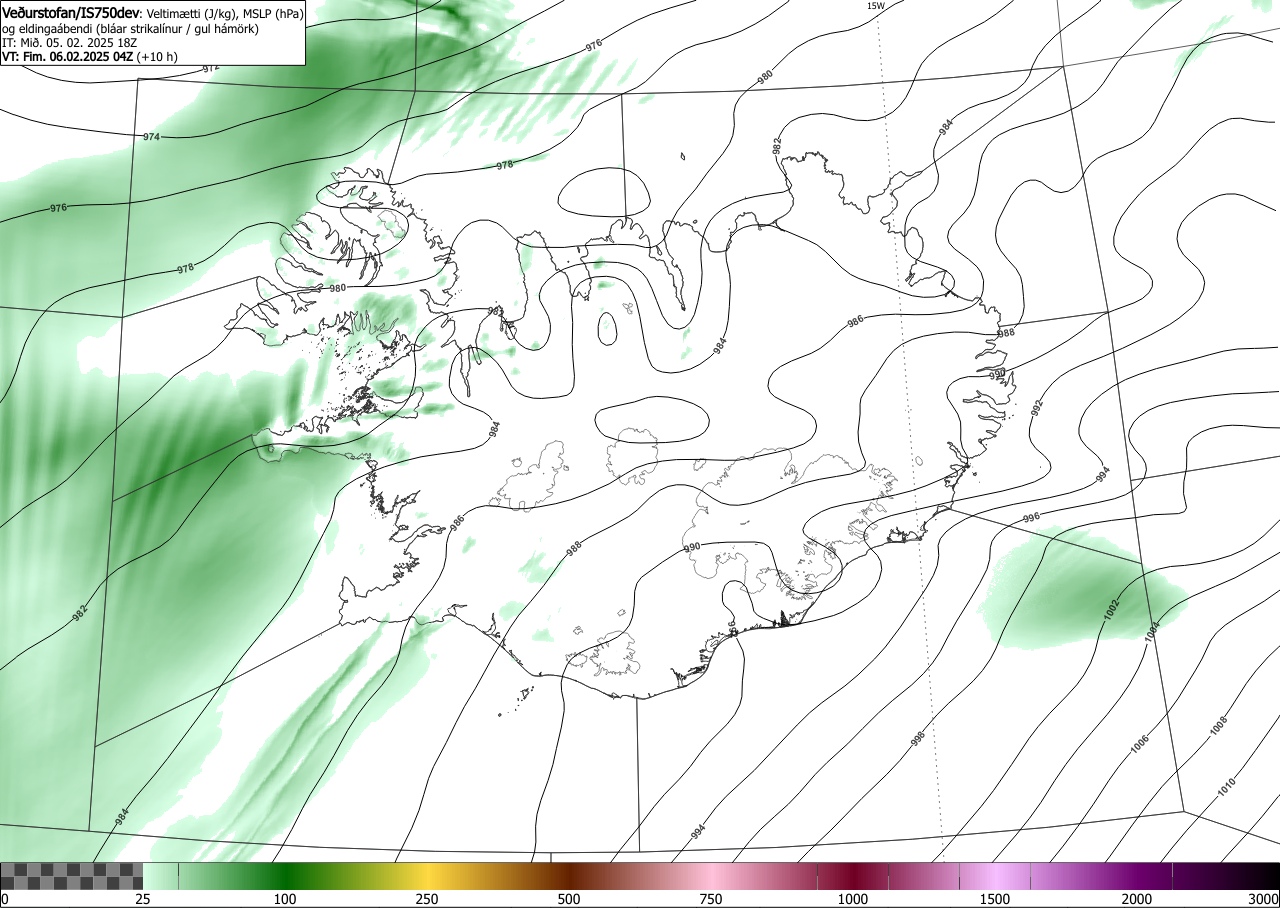Viewport: 1280px width, 908px height.
Task: Click the brown color above the 500 mark
Action: point(569,877)
